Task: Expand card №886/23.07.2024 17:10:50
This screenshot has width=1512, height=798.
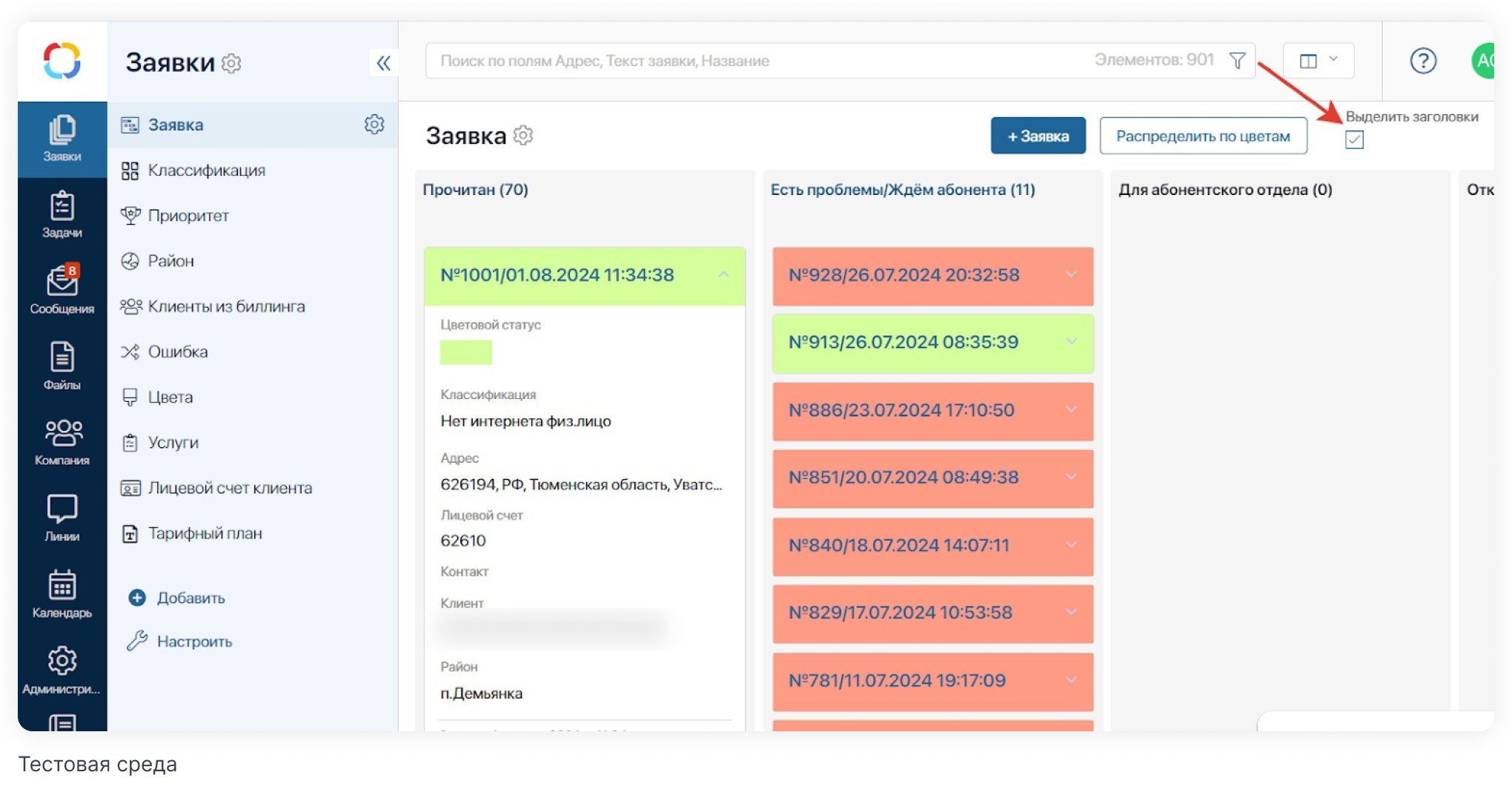Action: pos(1072,410)
